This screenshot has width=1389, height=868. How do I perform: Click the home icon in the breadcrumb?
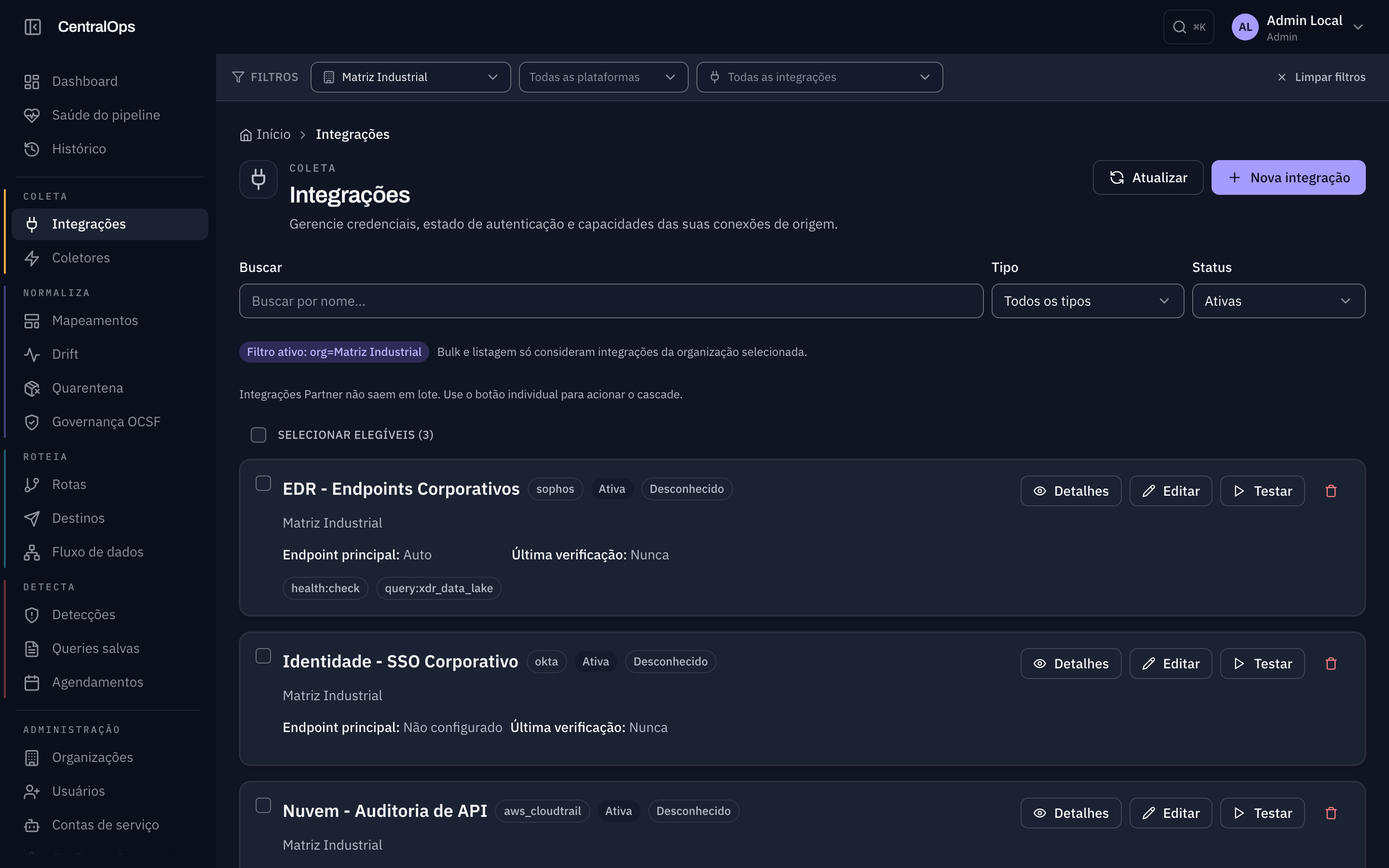[x=245, y=135]
